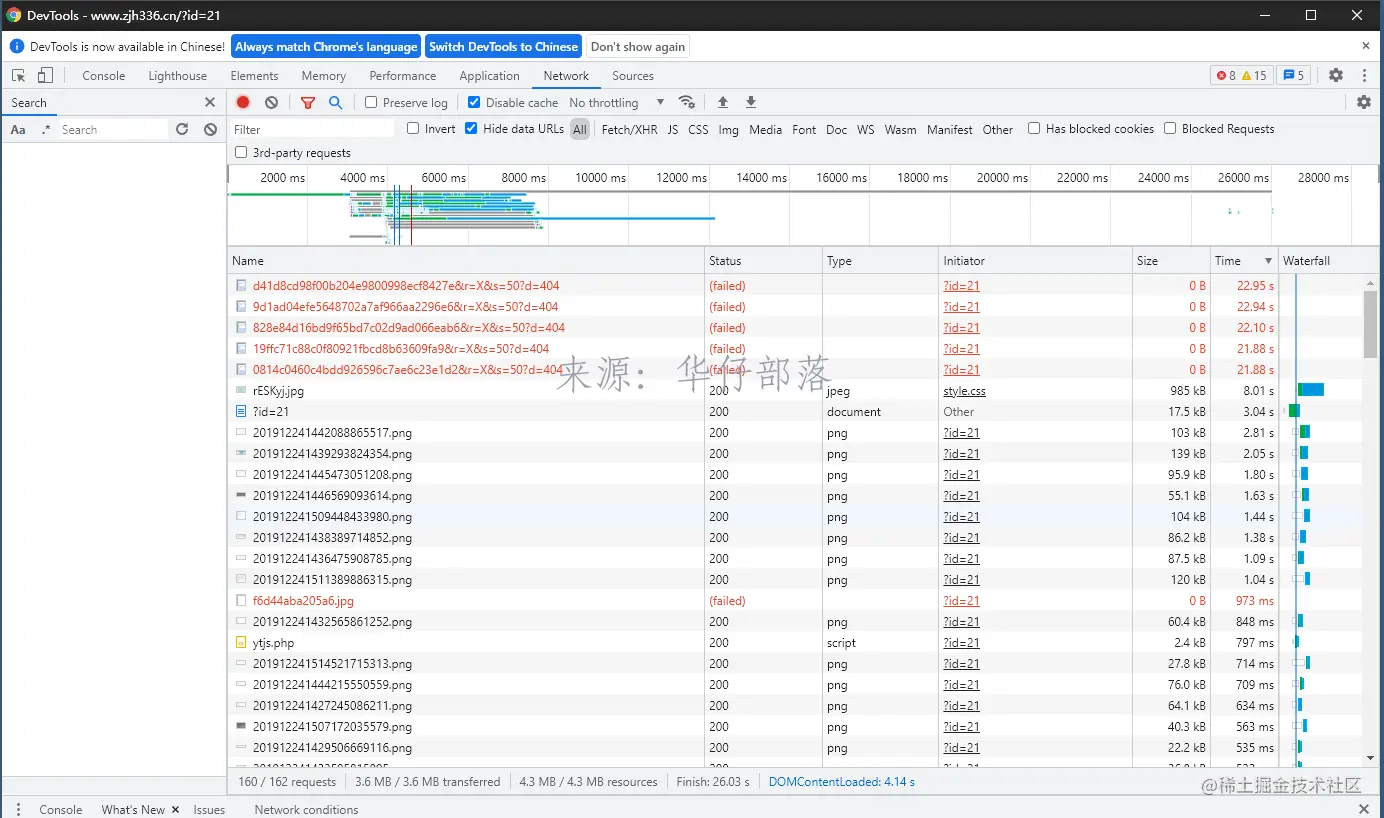The width and height of the screenshot is (1384, 818).
Task: Open drawer three-dot menu
Action: click(x=17, y=809)
